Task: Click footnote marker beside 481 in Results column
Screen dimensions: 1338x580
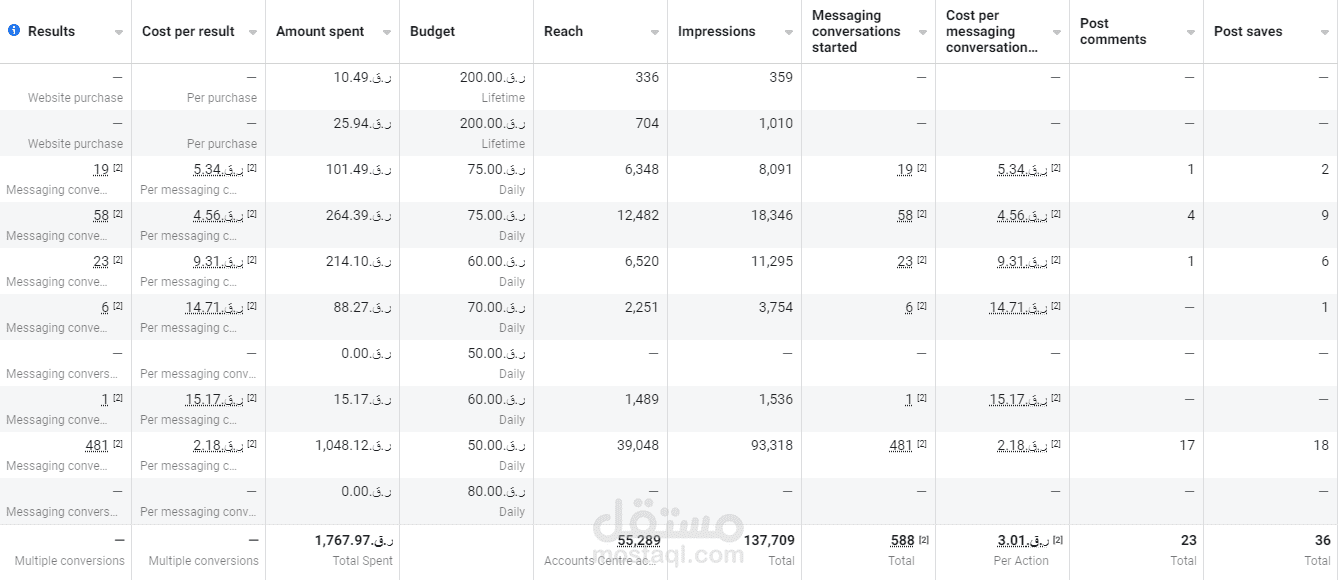Action: point(118,444)
